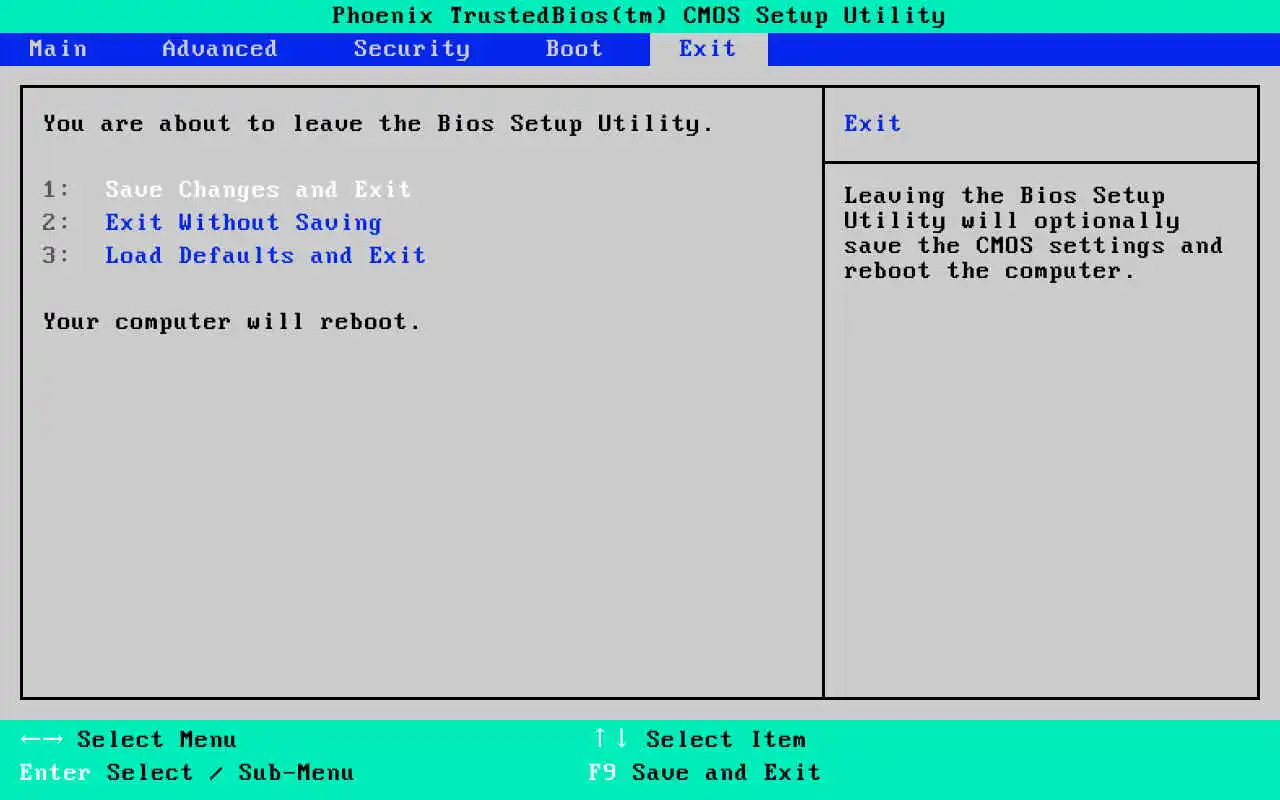Click number '3:' beside Load Defaults
Image resolution: width=1280 pixels, height=800 pixels.
[x=56, y=255]
